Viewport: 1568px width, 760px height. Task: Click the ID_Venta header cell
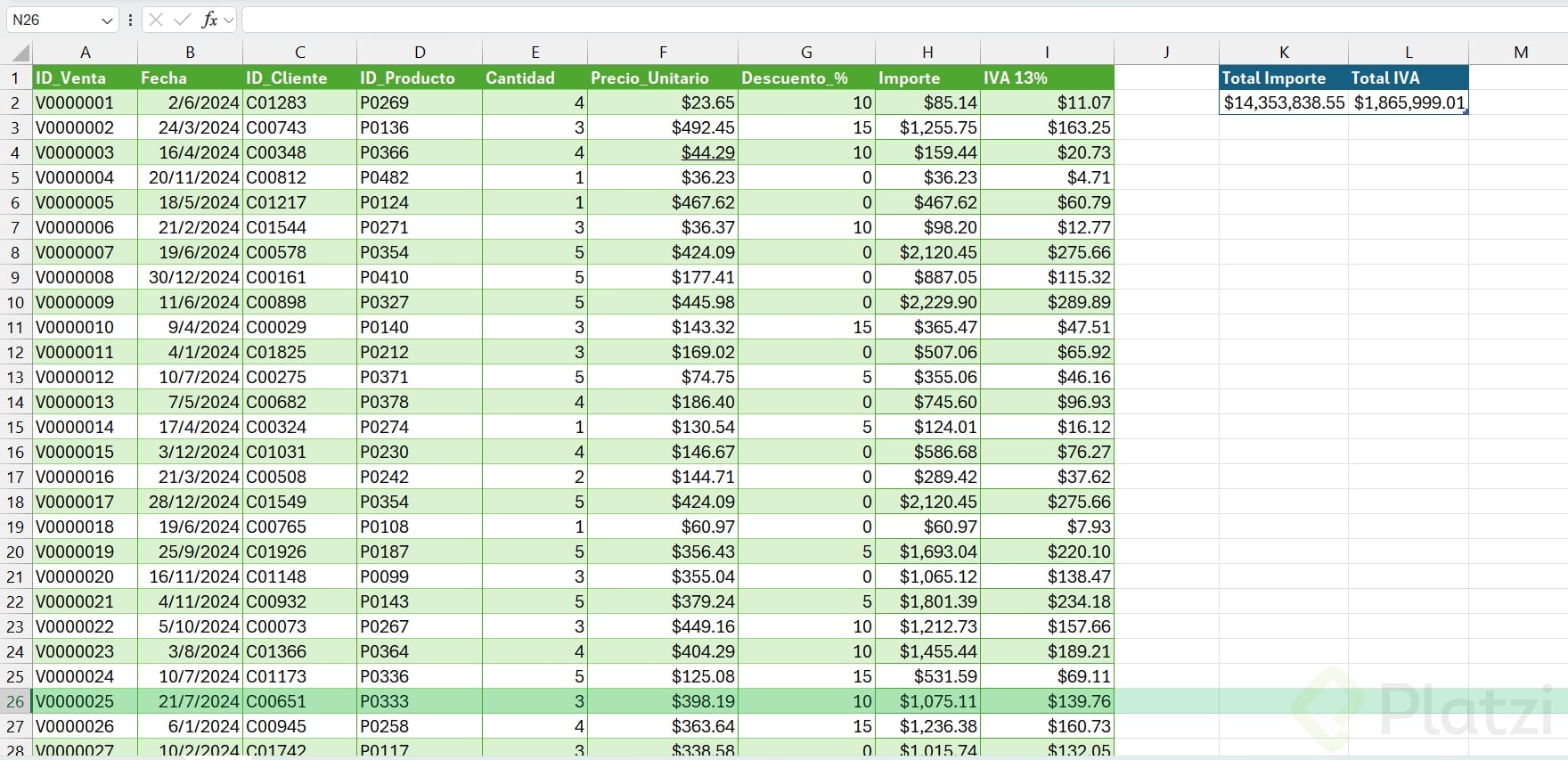[86, 78]
